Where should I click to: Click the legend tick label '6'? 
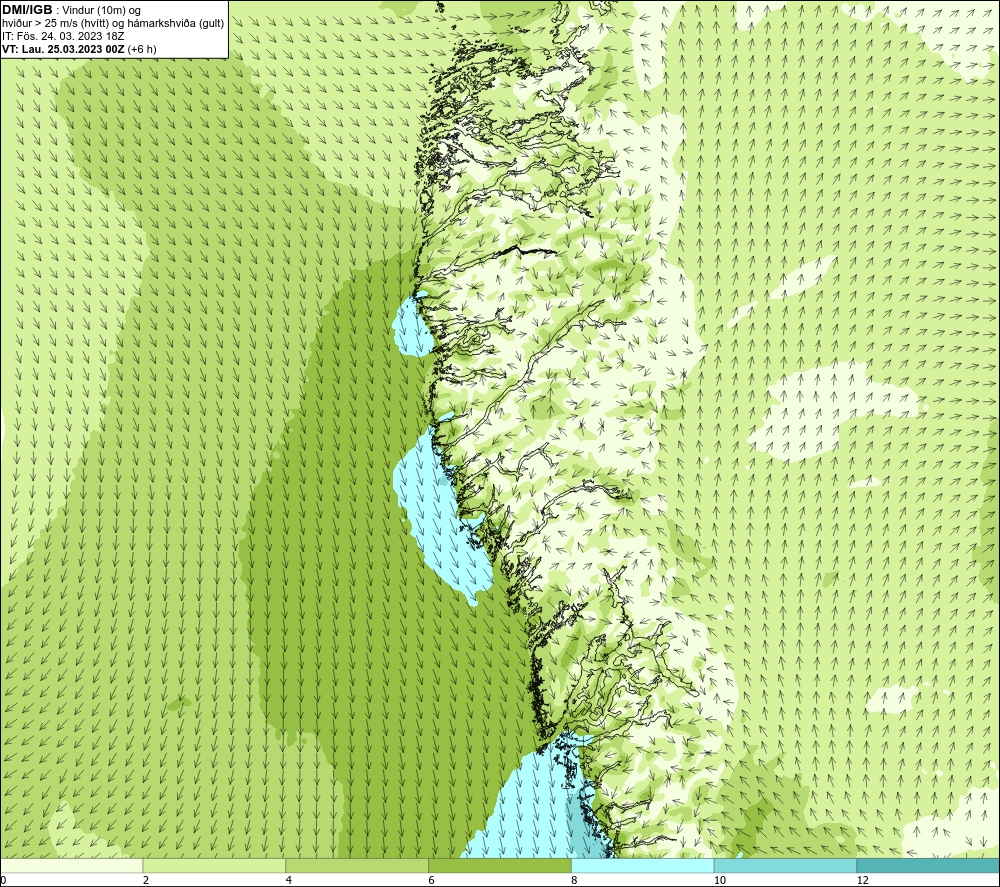pyautogui.click(x=432, y=880)
